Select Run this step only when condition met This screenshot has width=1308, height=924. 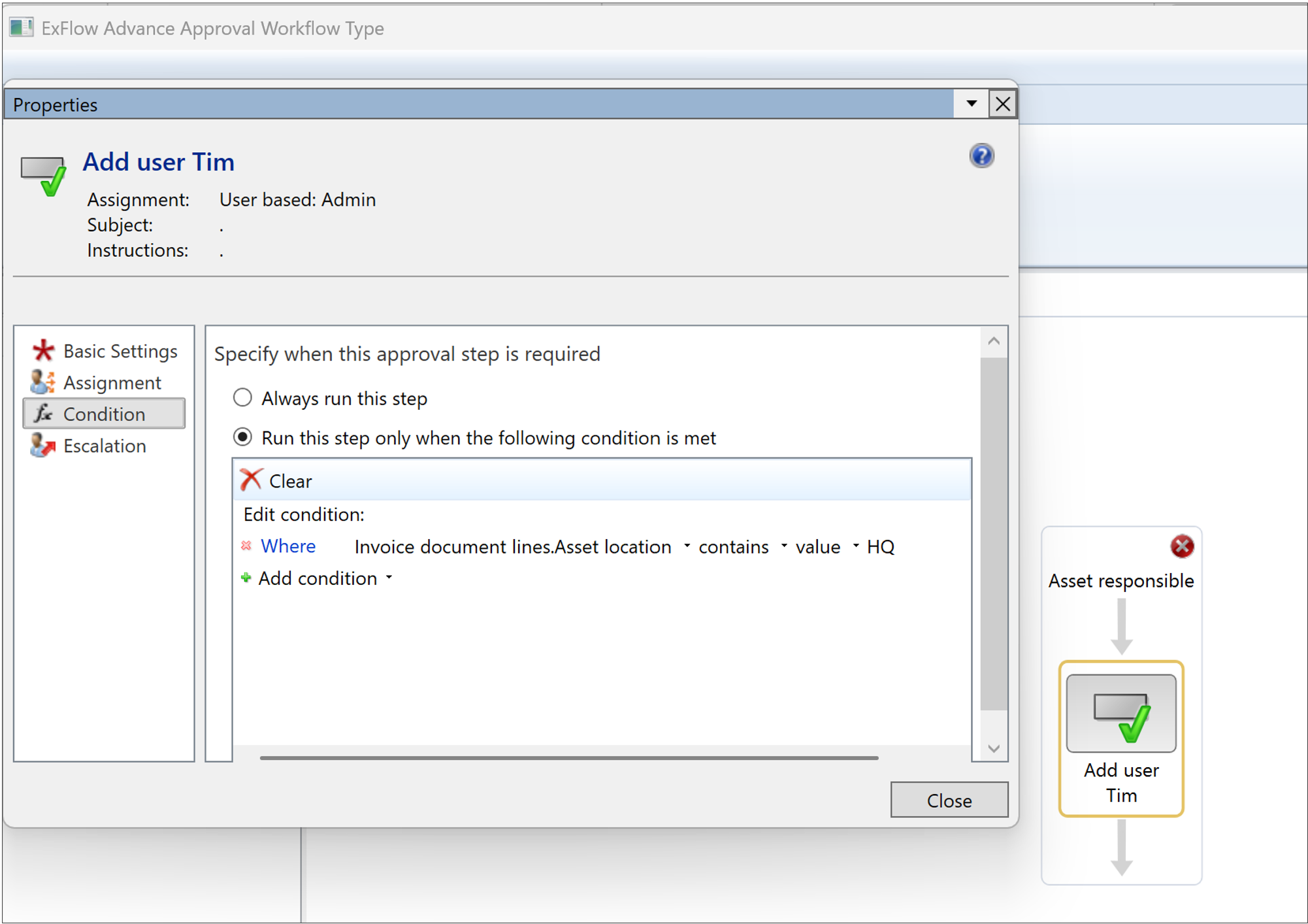(x=242, y=437)
